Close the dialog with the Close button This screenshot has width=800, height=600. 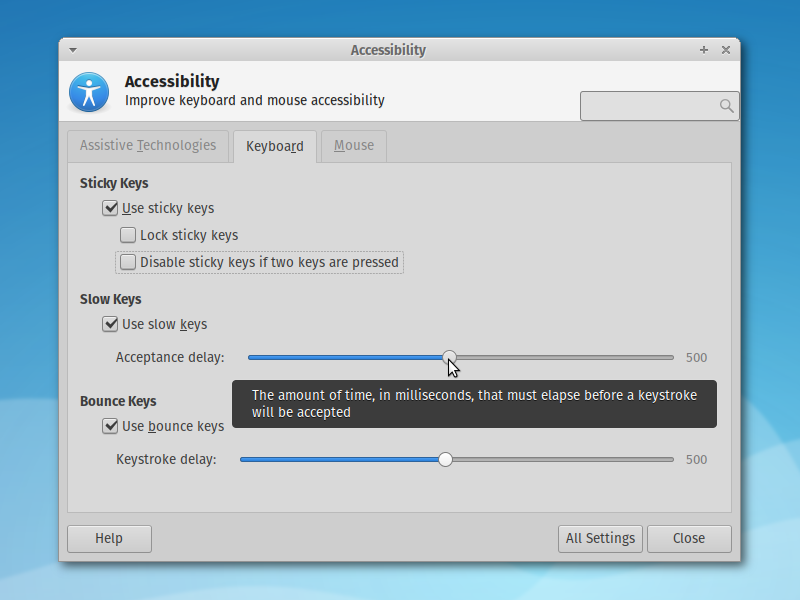[x=689, y=538]
